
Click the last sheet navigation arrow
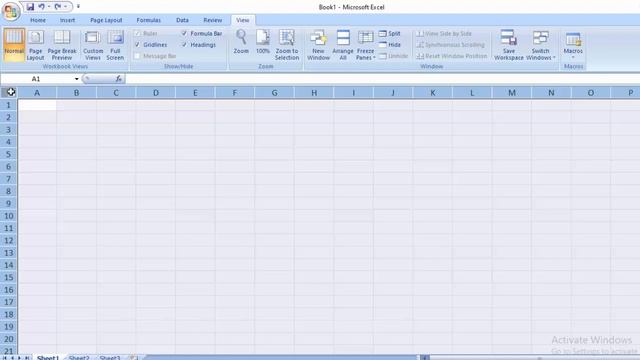click(x=27, y=358)
